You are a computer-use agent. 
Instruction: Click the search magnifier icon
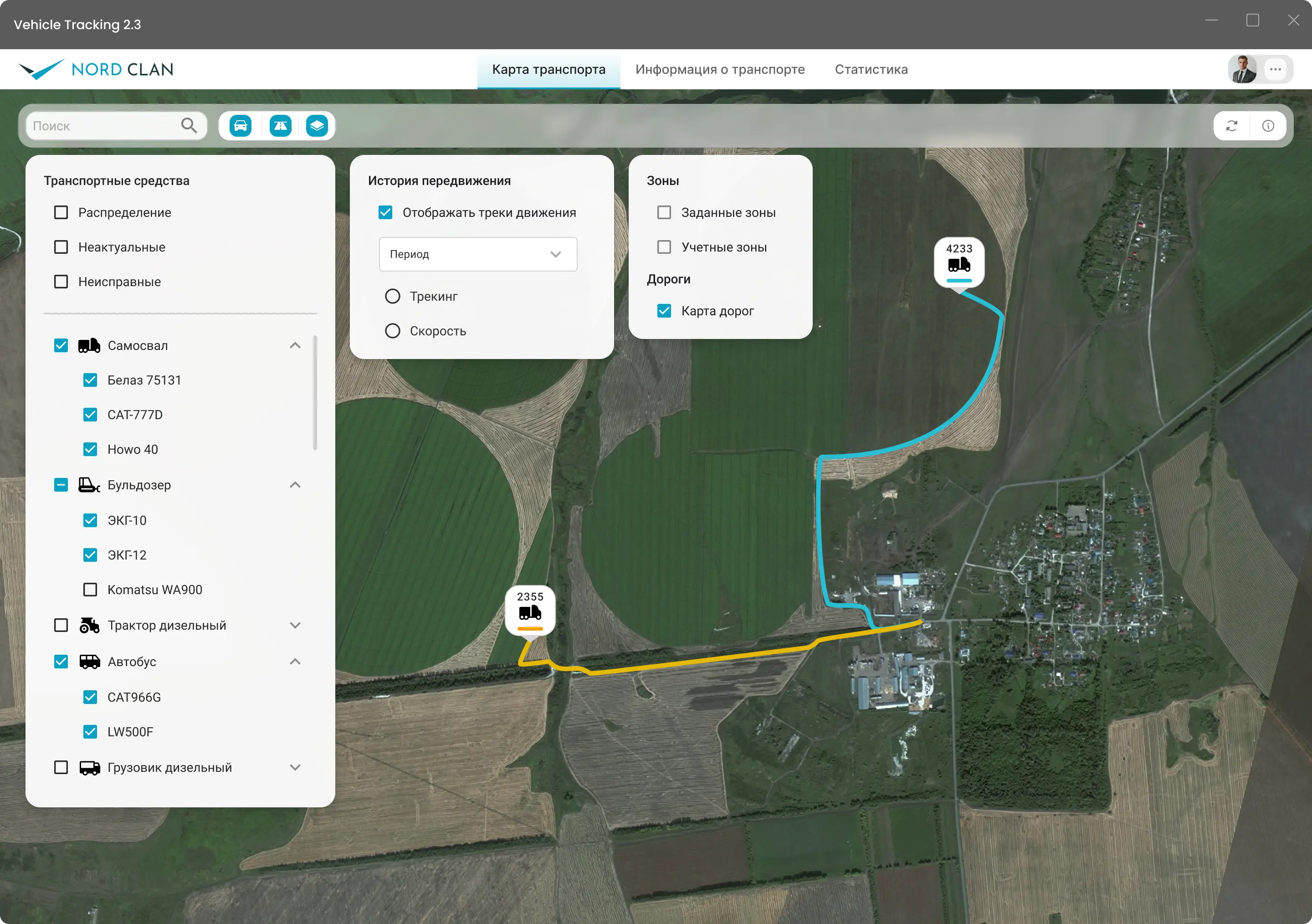[x=189, y=125]
